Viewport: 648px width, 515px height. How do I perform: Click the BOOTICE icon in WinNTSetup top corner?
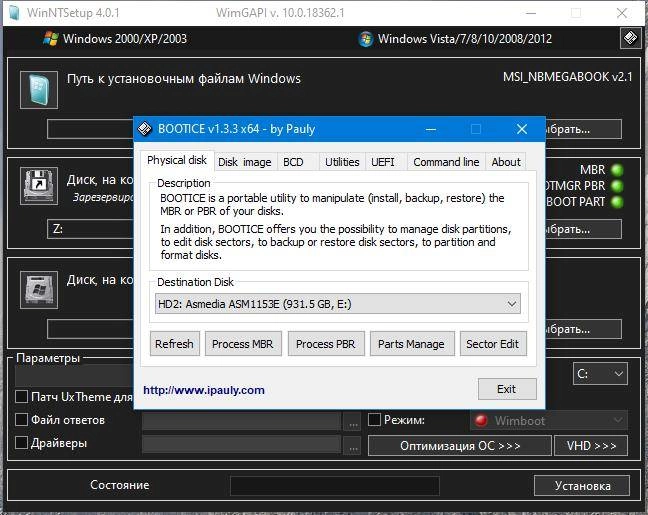pos(630,38)
